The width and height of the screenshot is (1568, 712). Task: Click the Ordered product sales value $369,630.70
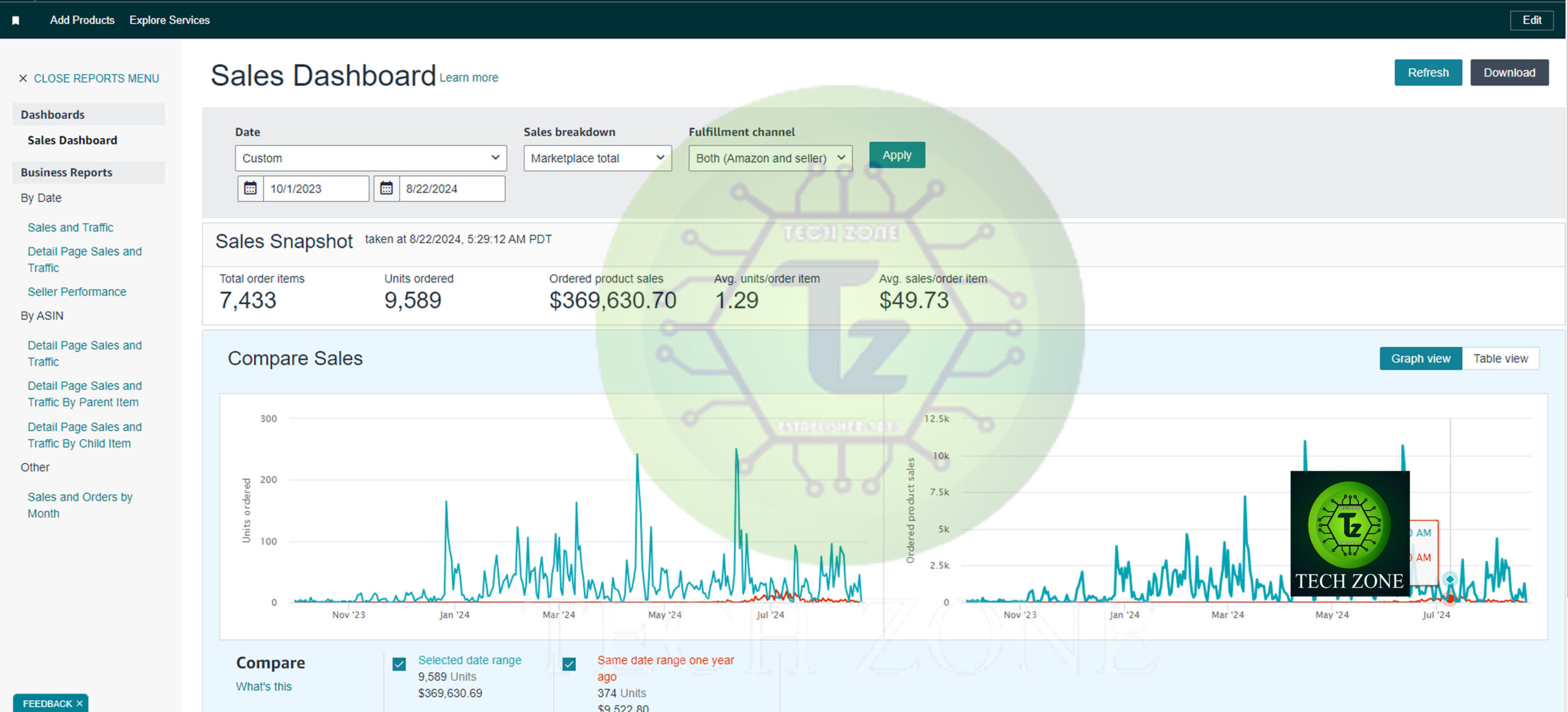(612, 300)
